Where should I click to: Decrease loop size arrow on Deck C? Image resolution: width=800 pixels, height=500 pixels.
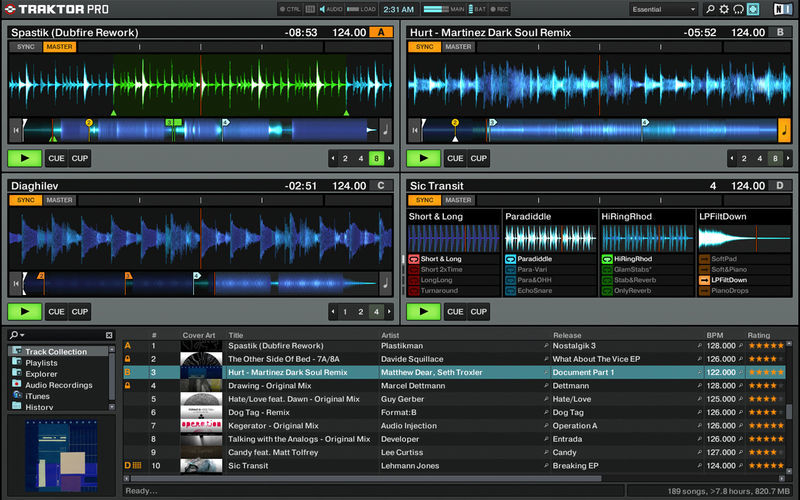coord(333,312)
